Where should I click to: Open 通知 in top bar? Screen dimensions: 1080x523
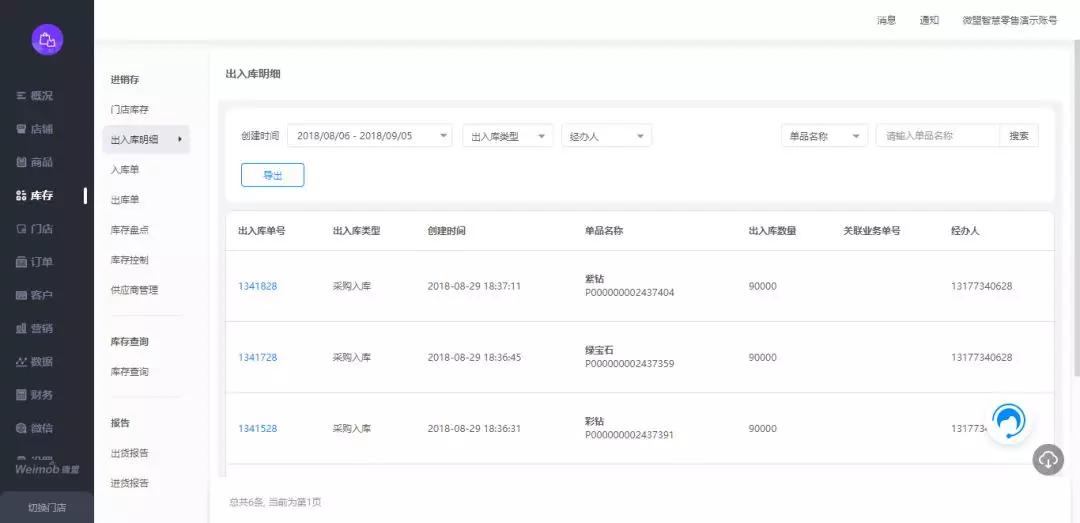pyautogui.click(x=929, y=21)
